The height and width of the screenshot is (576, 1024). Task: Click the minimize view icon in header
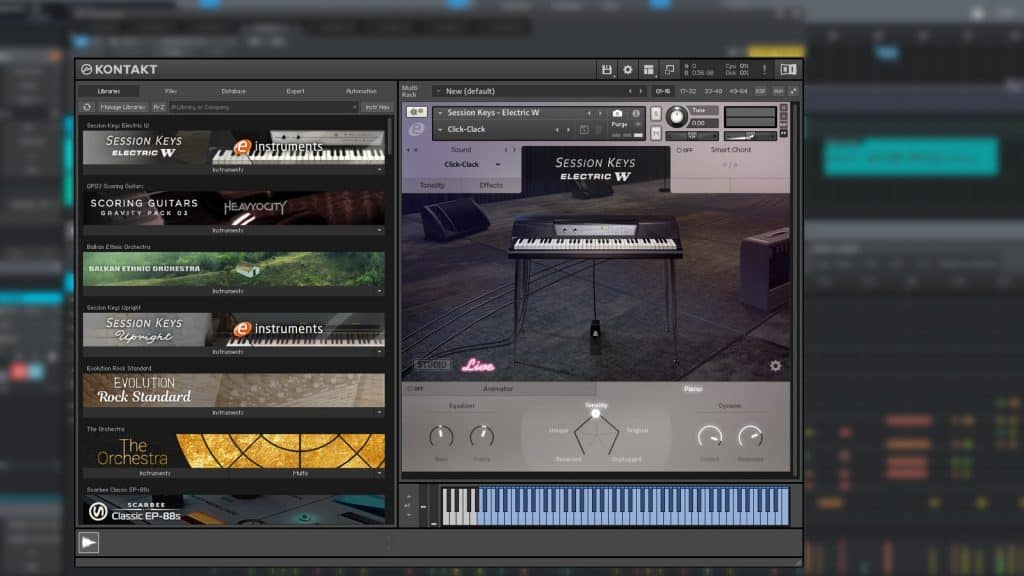pos(669,70)
